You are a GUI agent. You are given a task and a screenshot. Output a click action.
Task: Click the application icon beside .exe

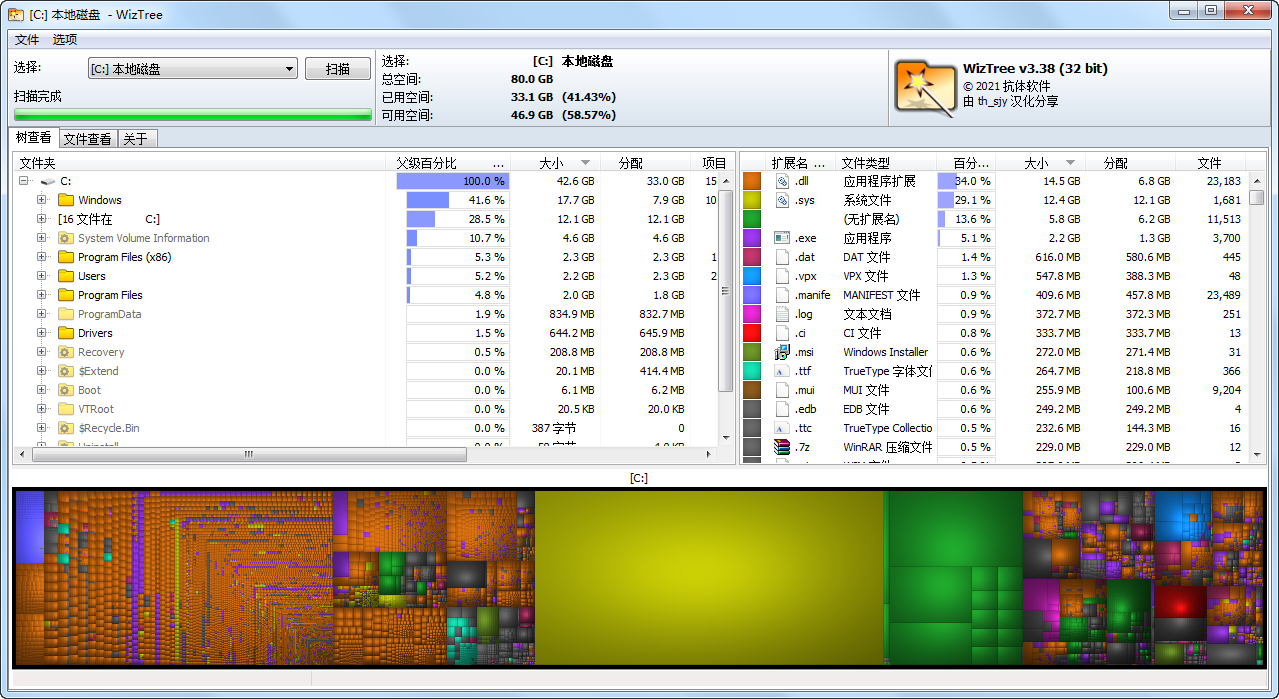[x=781, y=238]
